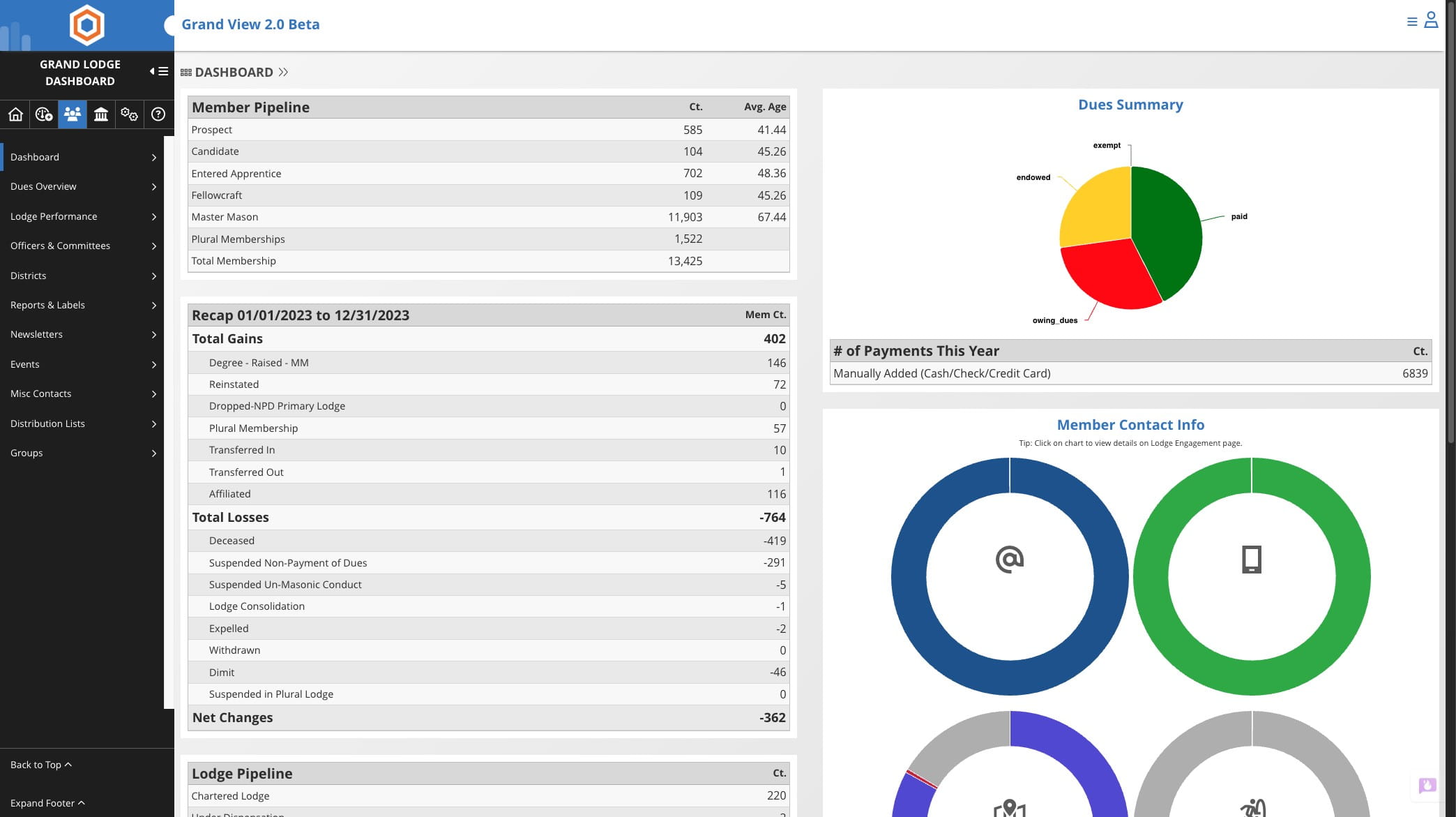1456x817 pixels.
Task: Expand the Distribution Lists chevron
Action: pyautogui.click(x=154, y=424)
